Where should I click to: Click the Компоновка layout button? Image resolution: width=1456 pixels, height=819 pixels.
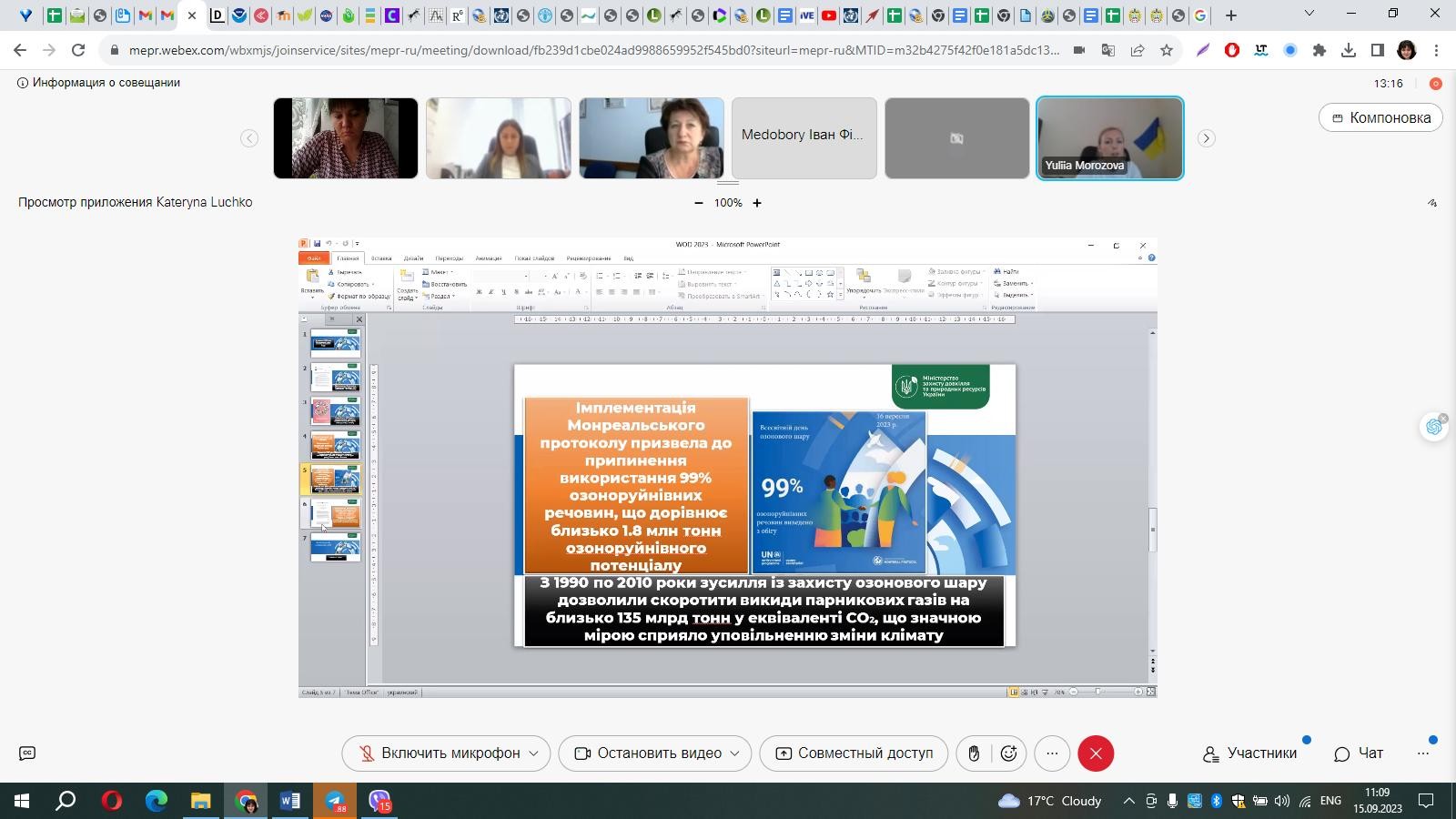click(1380, 117)
